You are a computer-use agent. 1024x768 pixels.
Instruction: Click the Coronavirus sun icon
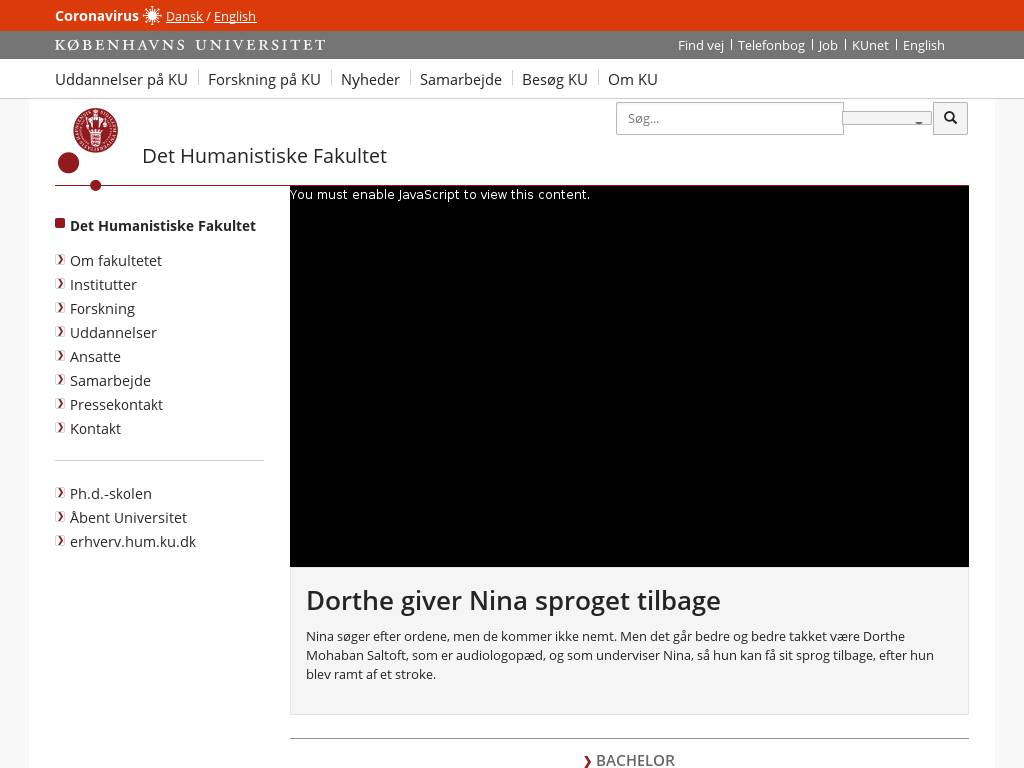[x=152, y=16]
